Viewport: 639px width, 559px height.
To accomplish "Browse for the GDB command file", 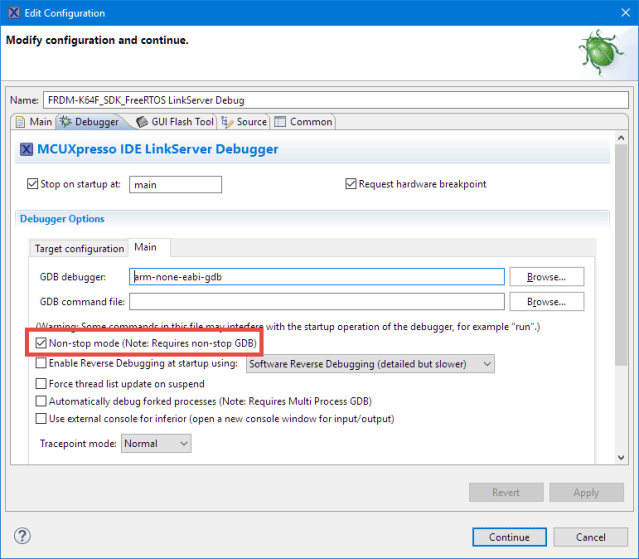I will 546,301.
